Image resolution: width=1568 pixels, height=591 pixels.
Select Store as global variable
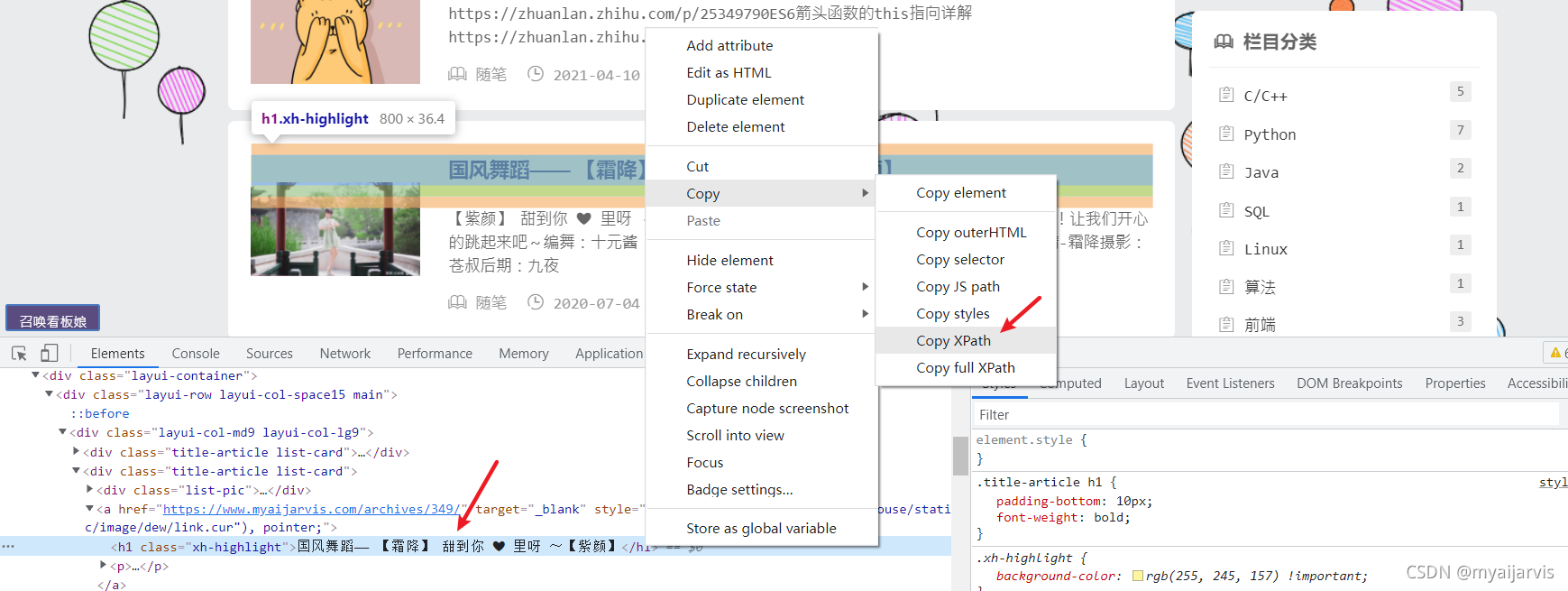(762, 528)
